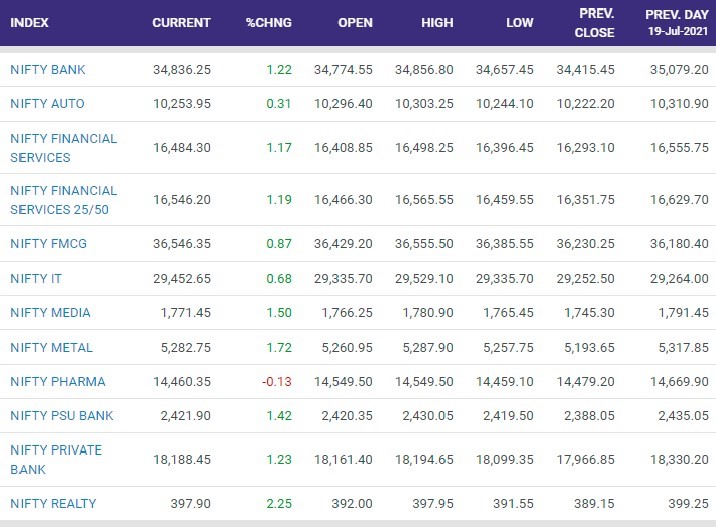Select NIFTY METAL change value 1.72
This screenshot has width=716, height=527.
tap(279, 348)
